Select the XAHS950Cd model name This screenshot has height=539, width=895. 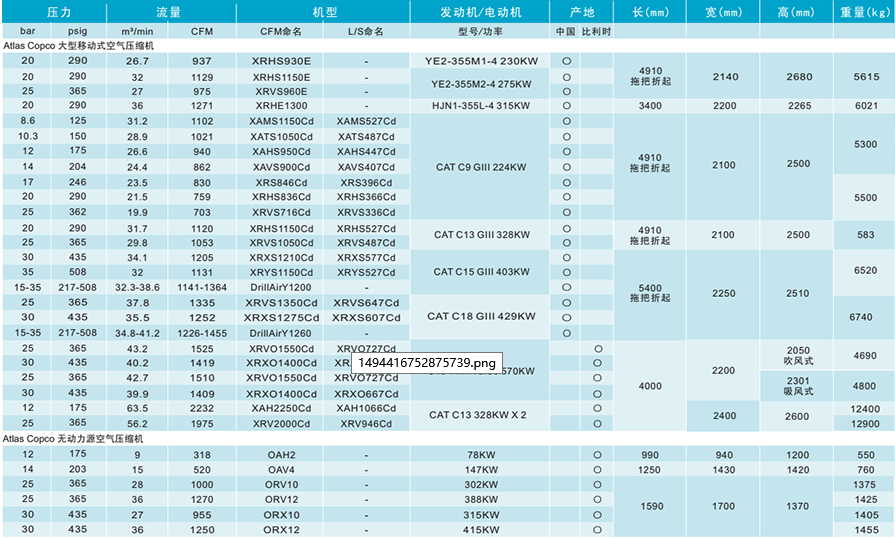click(x=281, y=151)
